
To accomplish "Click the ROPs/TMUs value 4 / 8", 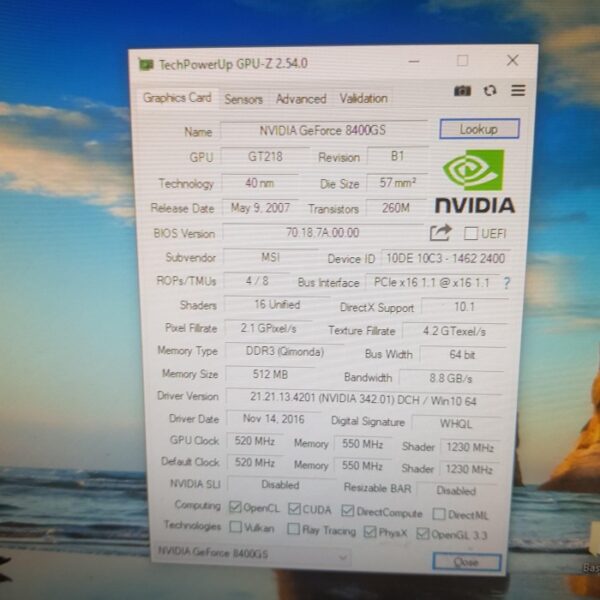I will 257,281.
